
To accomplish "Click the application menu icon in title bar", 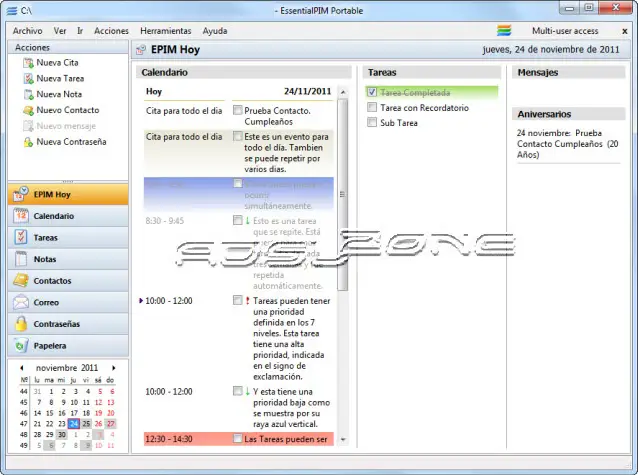I will point(12,11).
